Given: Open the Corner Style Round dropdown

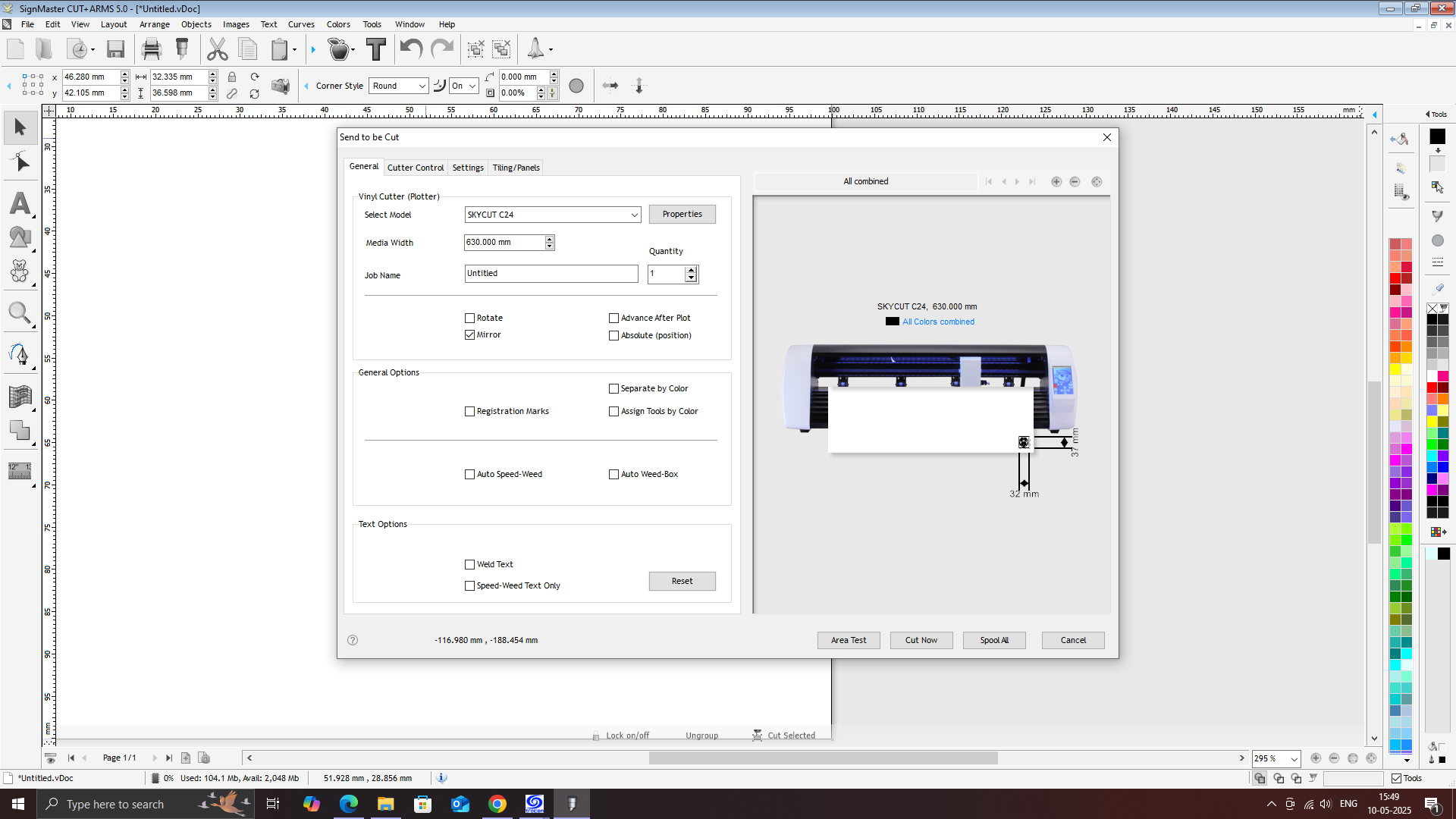Looking at the screenshot, I should pos(399,86).
